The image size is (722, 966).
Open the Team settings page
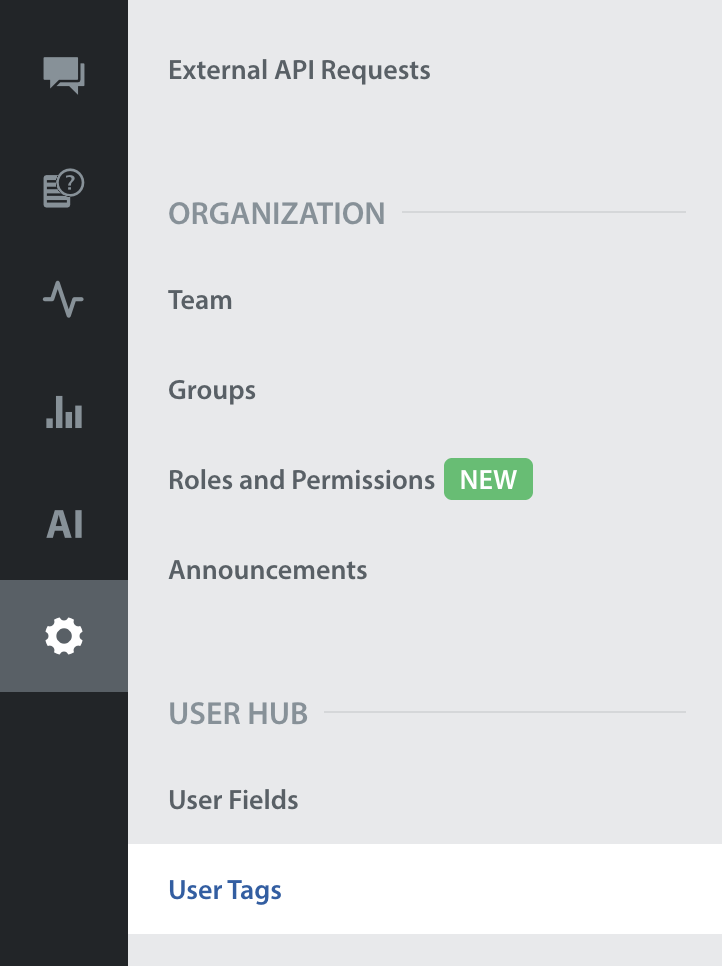point(200,300)
